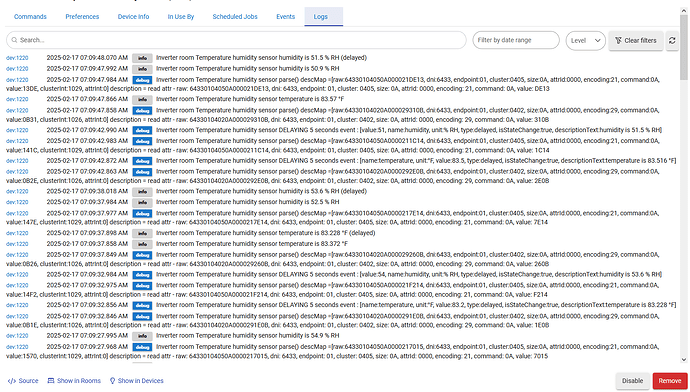Click the debug badge at 07:09:42.990 AM
Viewport: 690px width, 392px height.
coord(142,131)
